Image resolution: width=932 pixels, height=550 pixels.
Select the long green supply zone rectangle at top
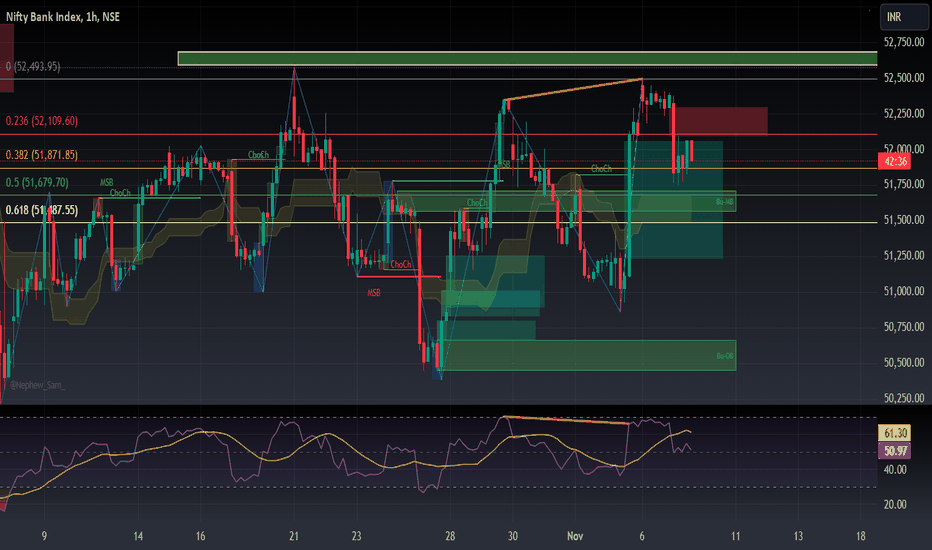527,58
